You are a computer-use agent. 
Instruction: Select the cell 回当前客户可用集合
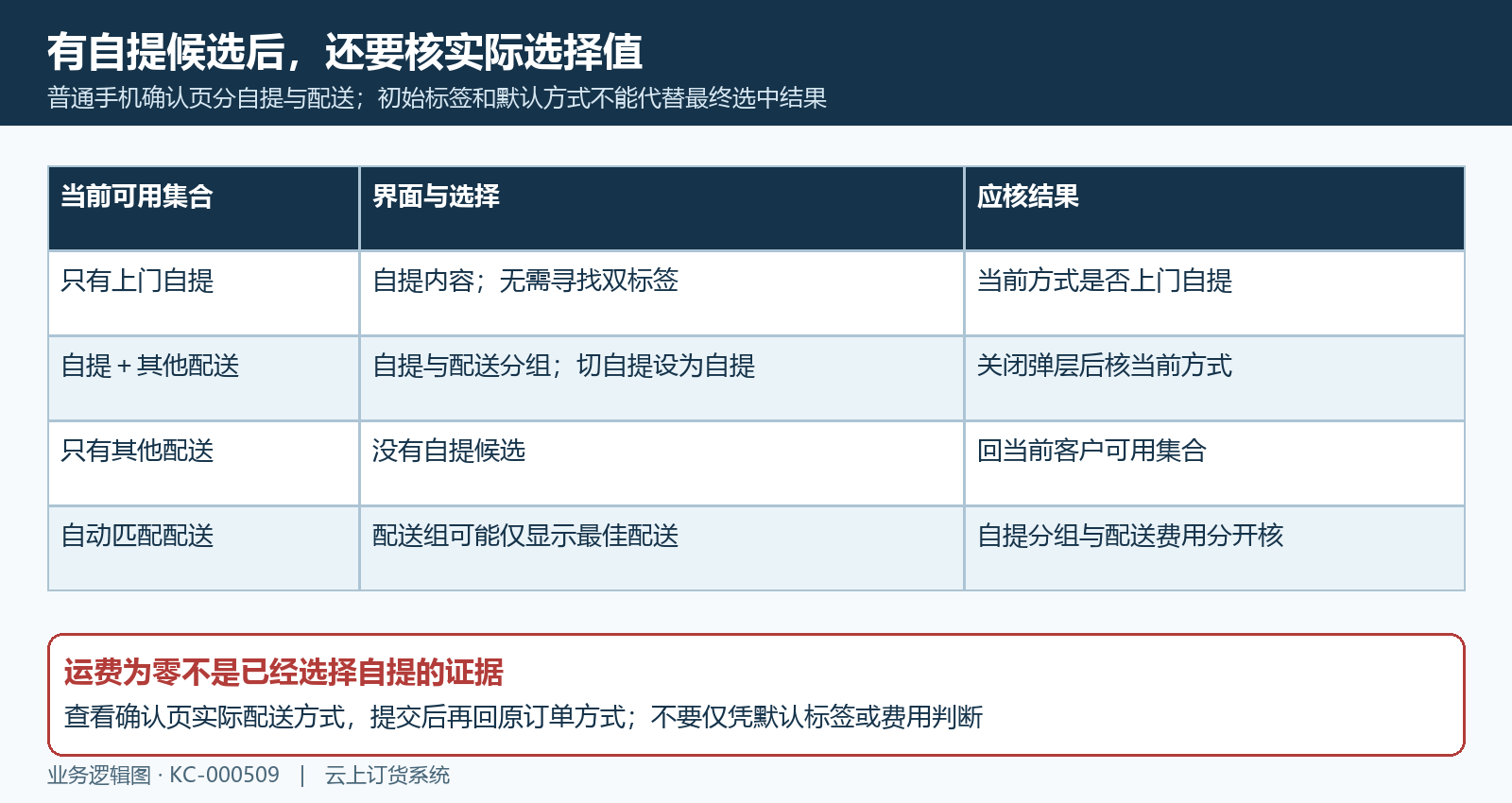pyautogui.click(x=1214, y=464)
